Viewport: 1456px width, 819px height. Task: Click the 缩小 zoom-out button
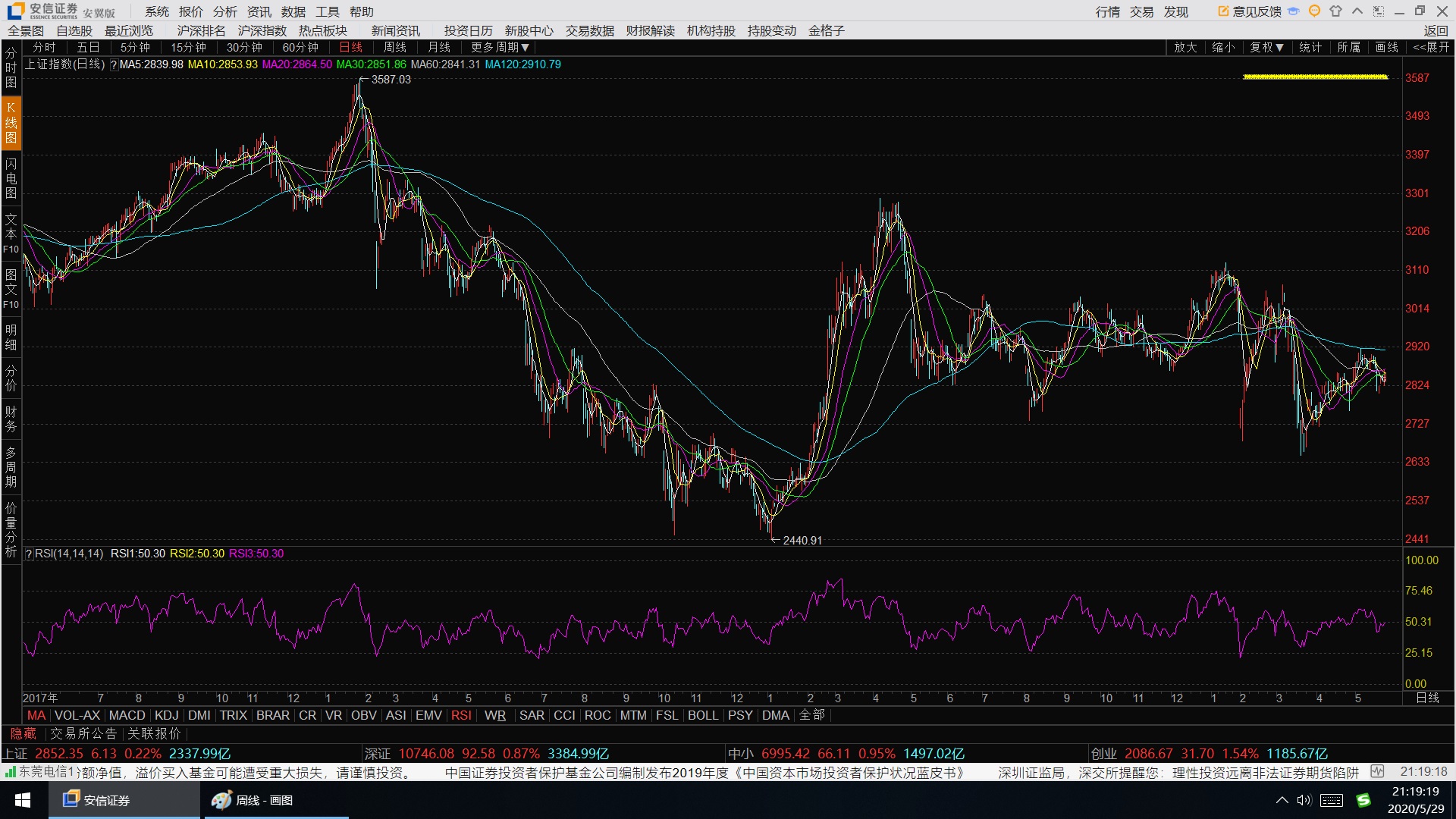tap(1223, 47)
